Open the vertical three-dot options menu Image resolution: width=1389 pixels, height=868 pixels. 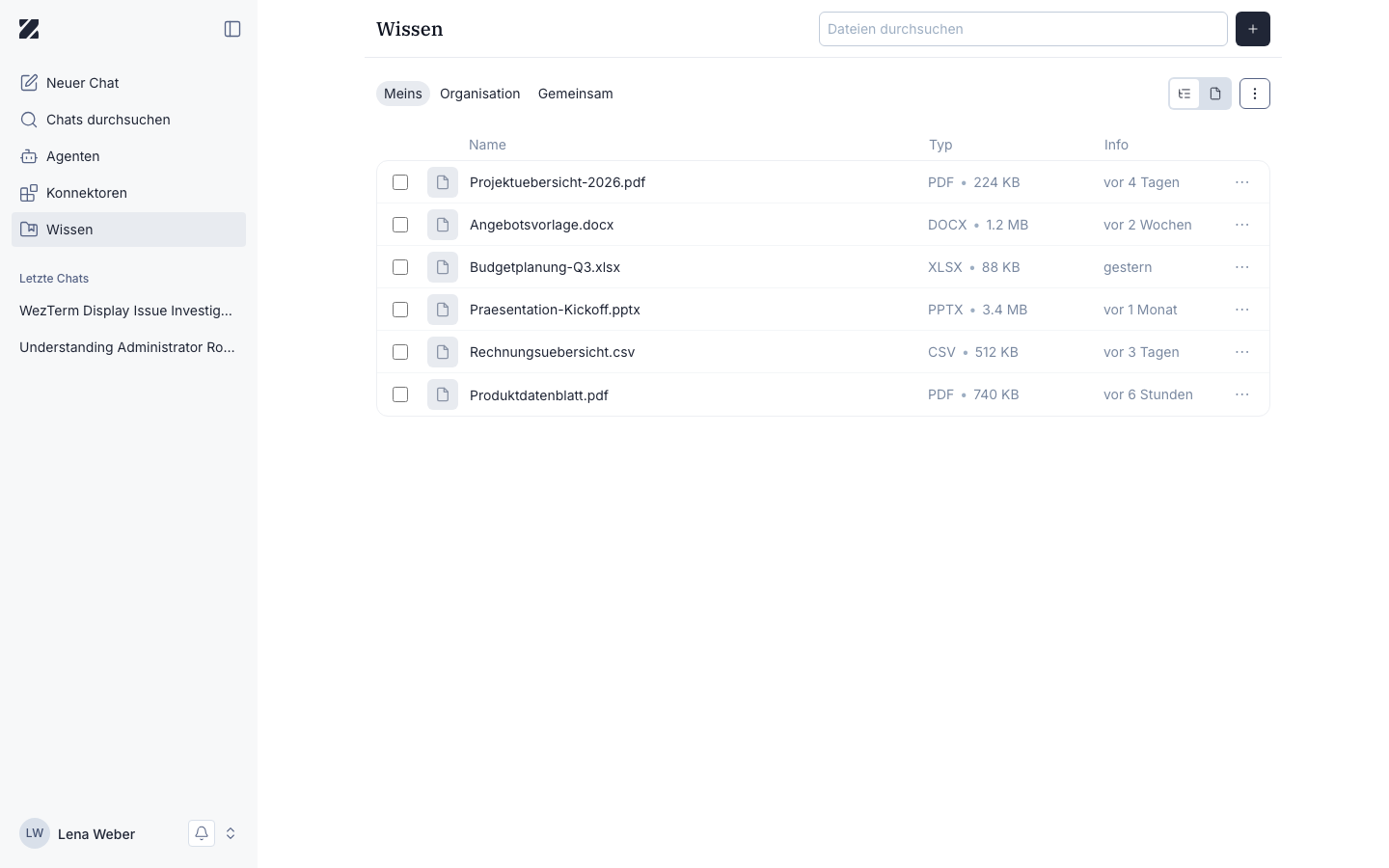(x=1255, y=94)
